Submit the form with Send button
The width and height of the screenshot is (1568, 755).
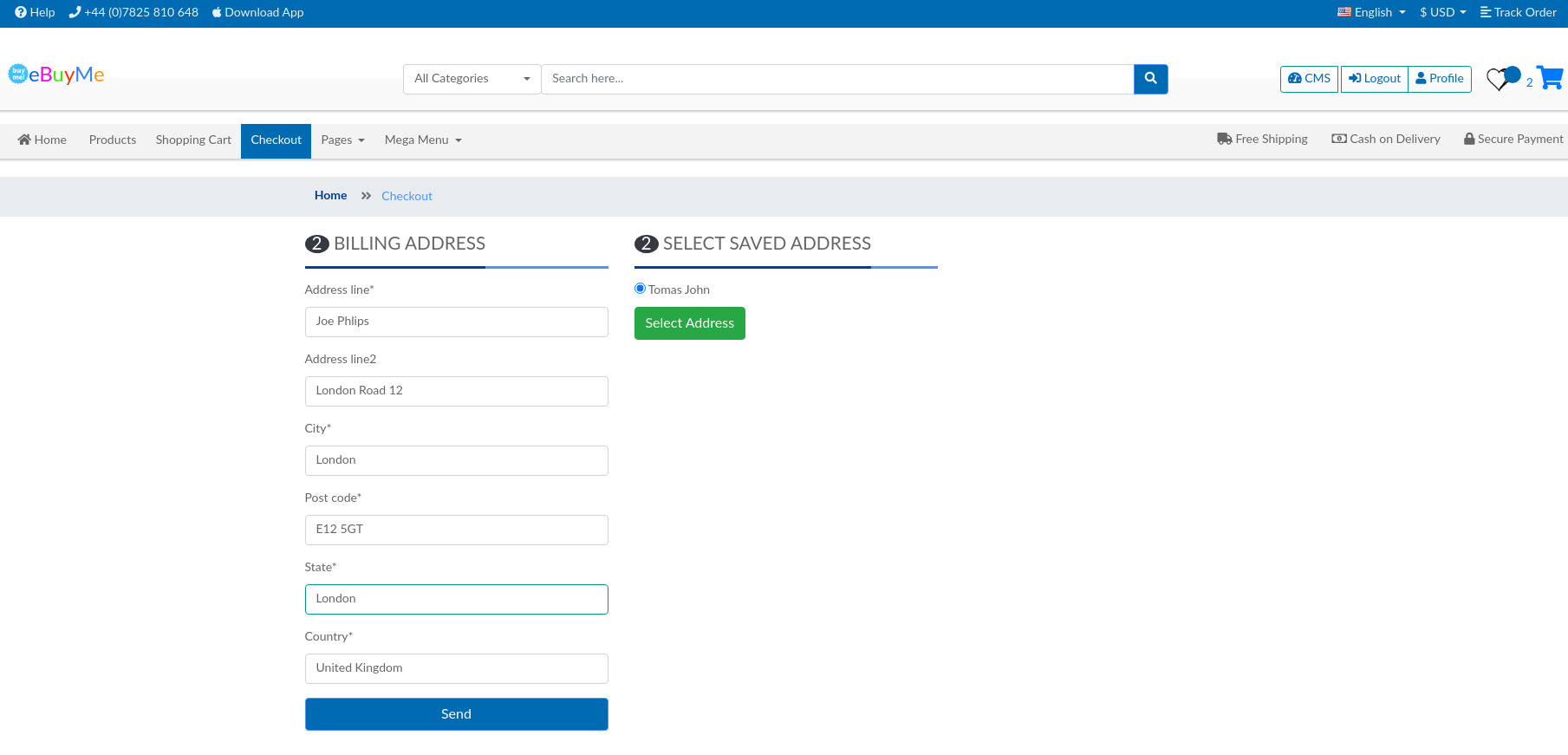coord(456,714)
